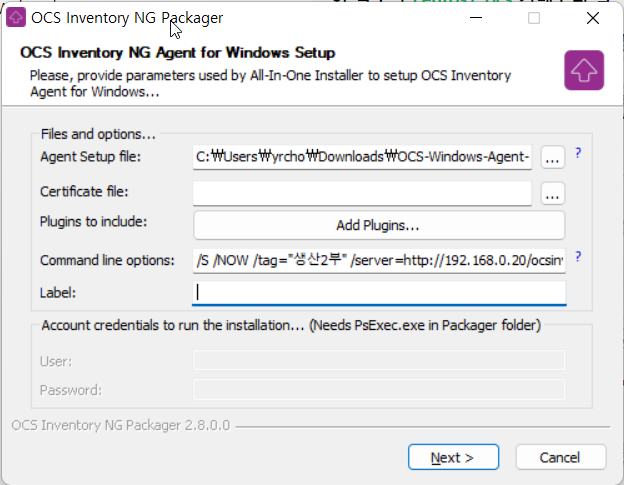Viewport: 624px width, 485px height.
Task: Open help for Agent Setup file
Action: [578, 153]
